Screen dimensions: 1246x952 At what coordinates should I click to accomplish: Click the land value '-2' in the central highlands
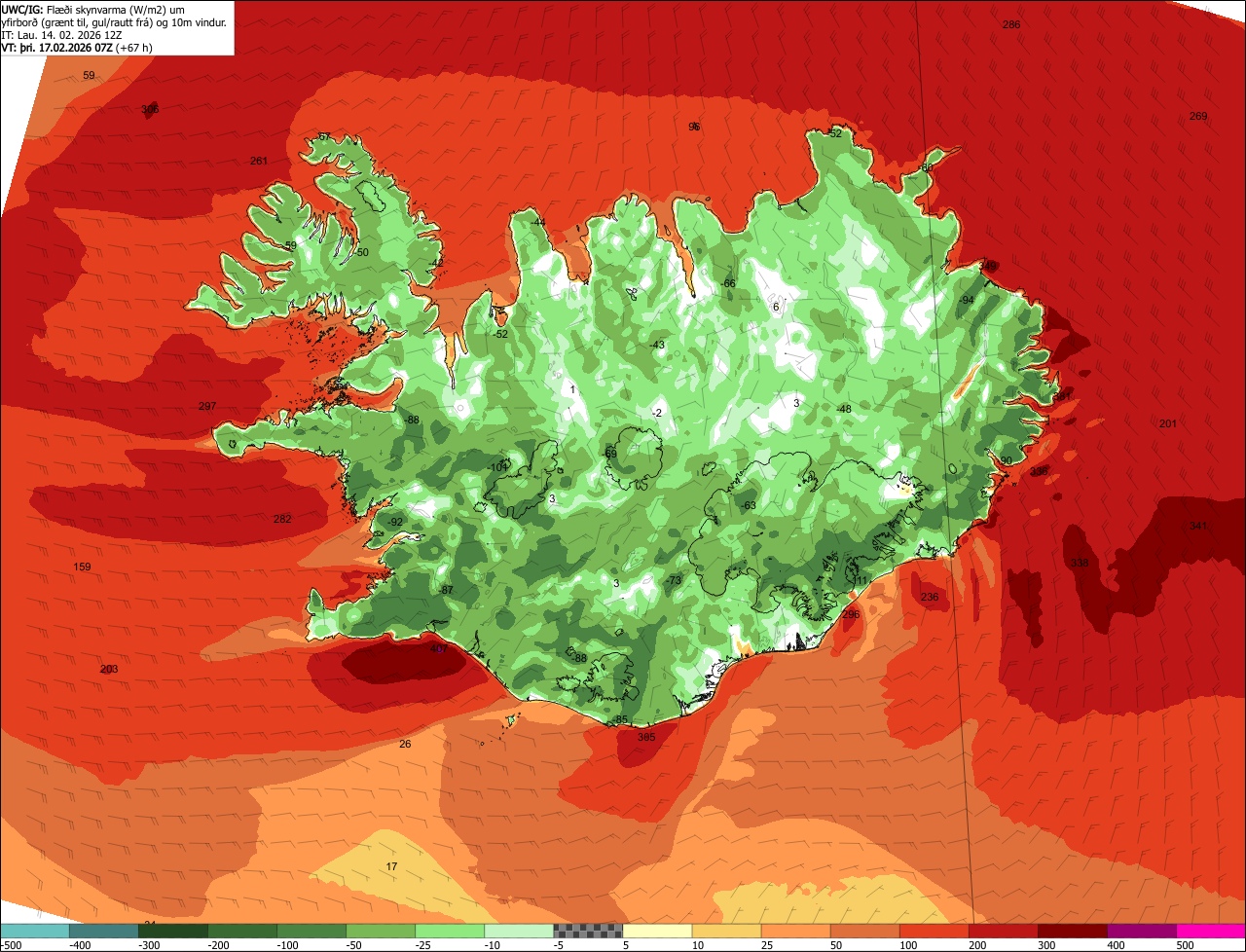(x=657, y=413)
